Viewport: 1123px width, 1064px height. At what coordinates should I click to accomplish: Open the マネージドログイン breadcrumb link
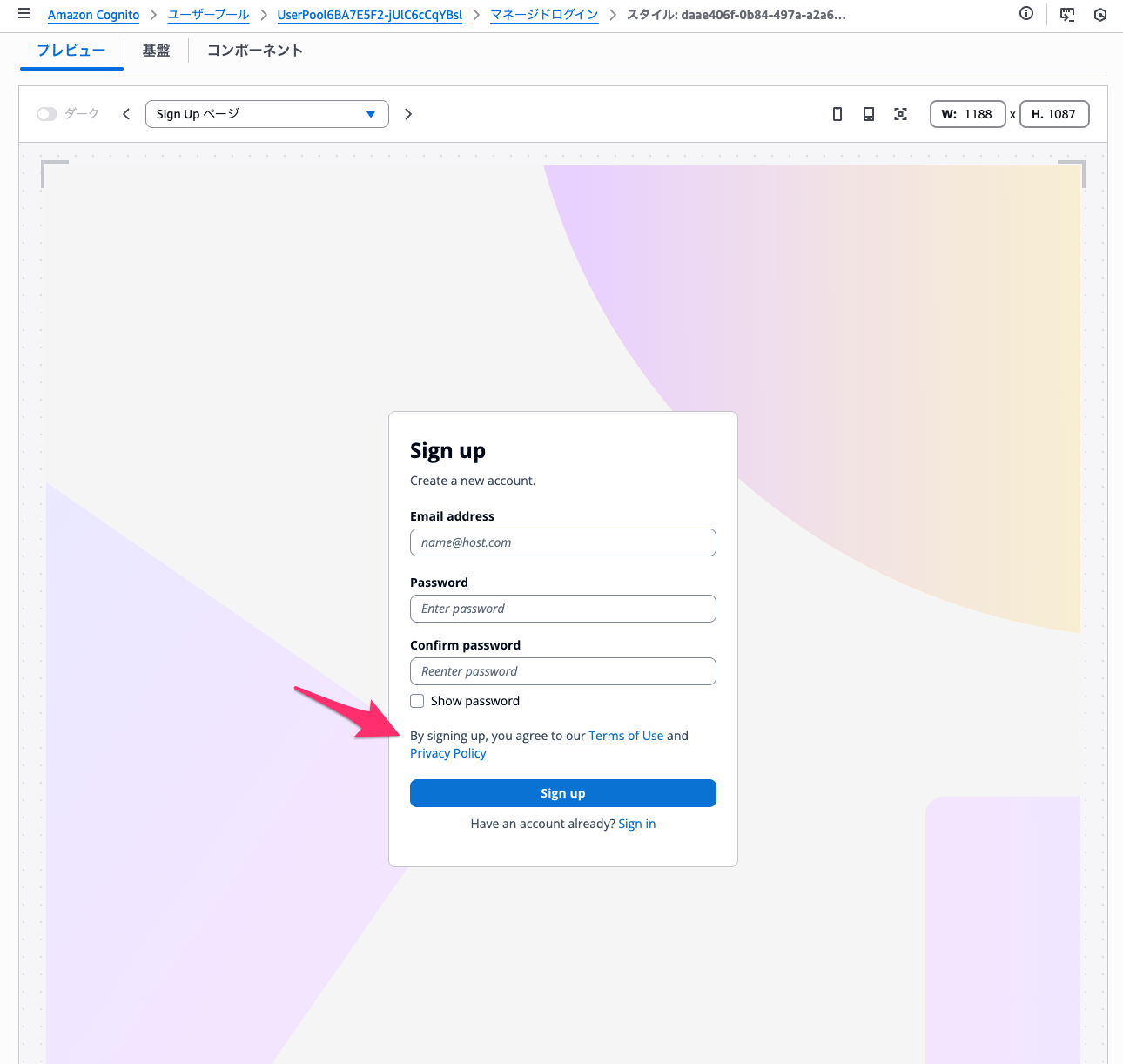point(544,15)
